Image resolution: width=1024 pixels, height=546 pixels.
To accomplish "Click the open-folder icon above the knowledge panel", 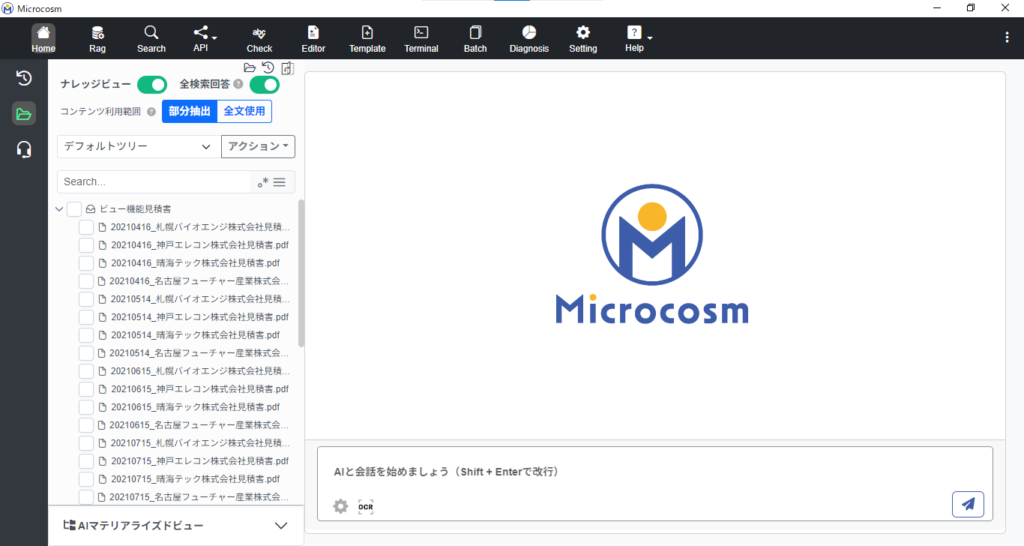I will 249,67.
